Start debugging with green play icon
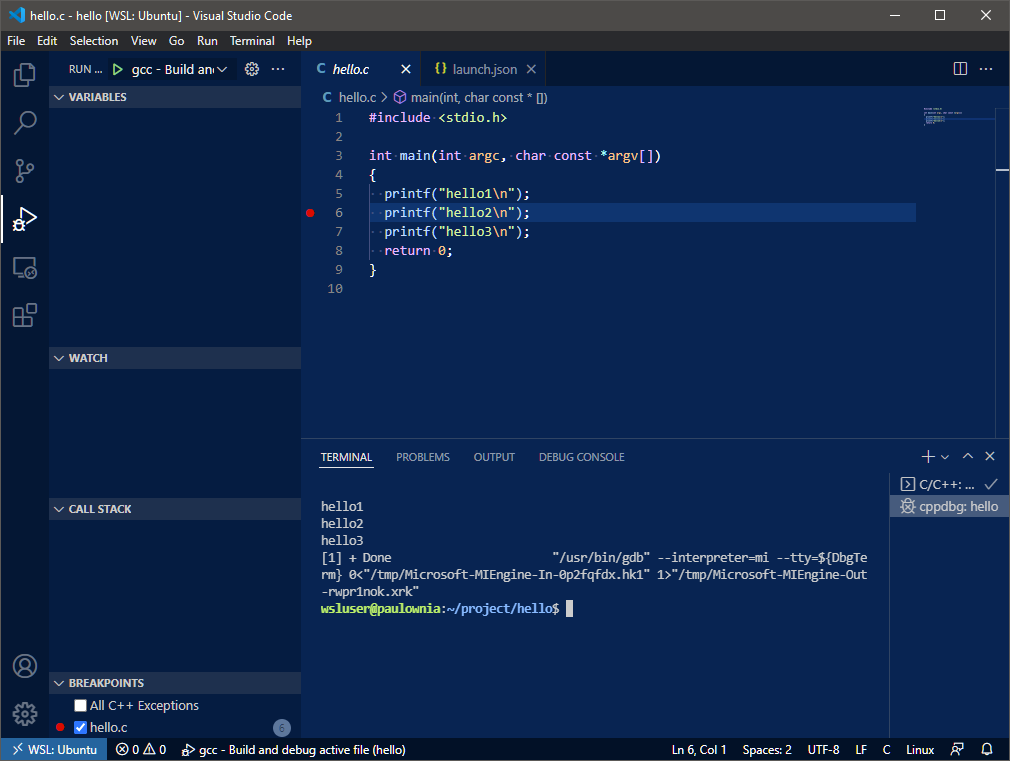The image size is (1010, 761). pos(117,69)
